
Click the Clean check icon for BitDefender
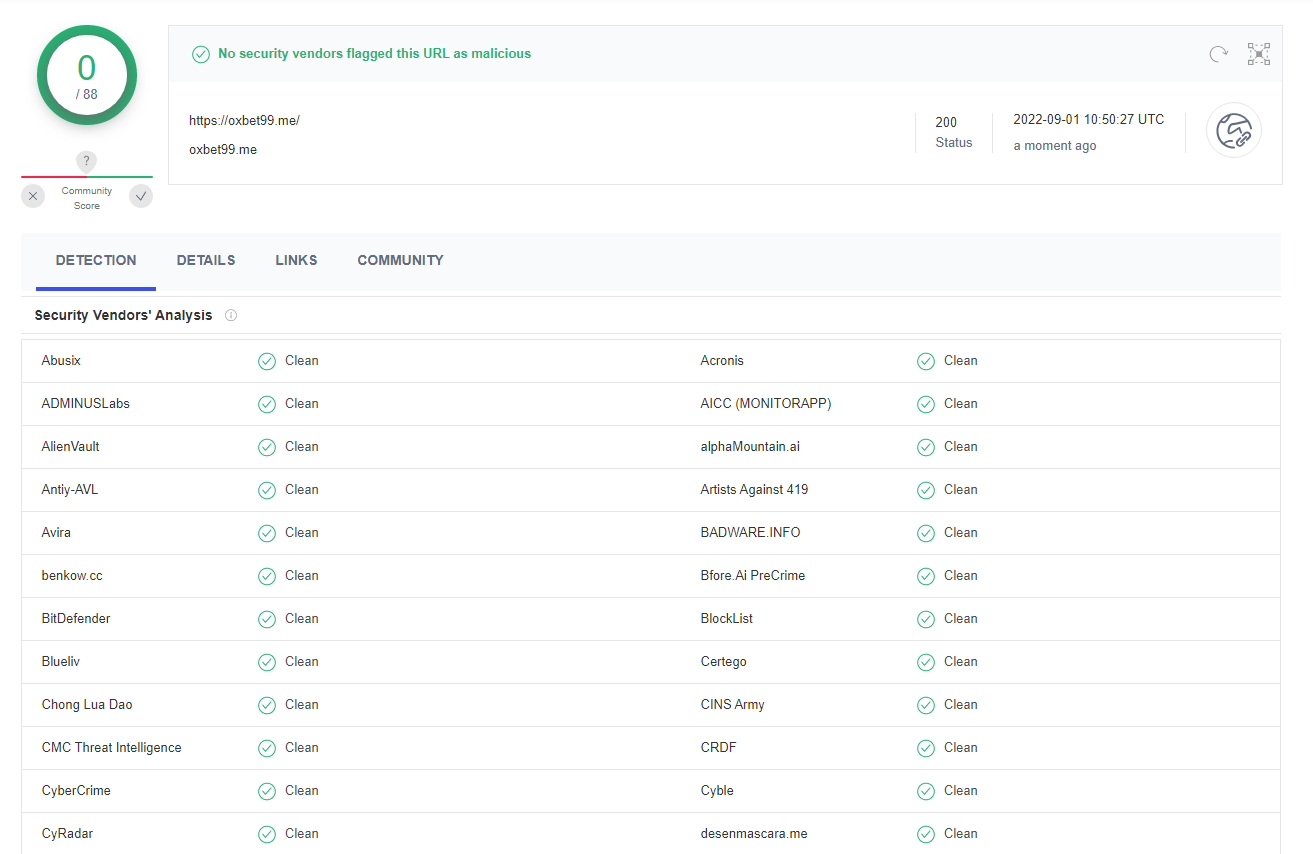pos(267,619)
